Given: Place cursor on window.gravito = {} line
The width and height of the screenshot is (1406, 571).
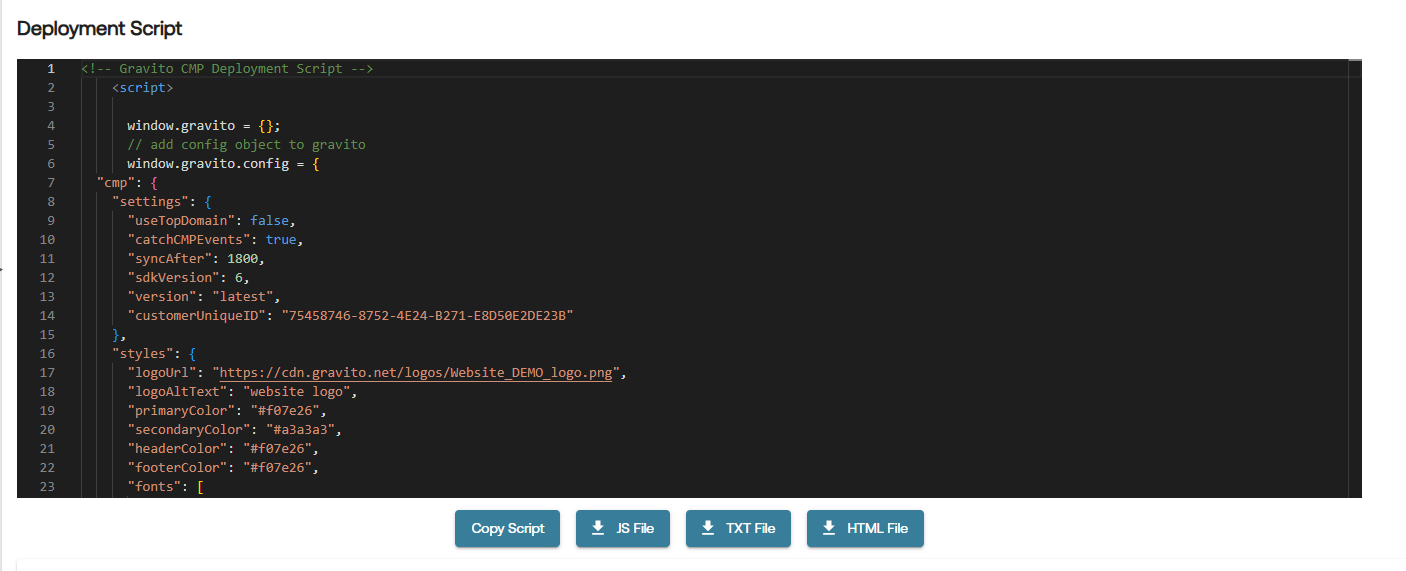Looking at the screenshot, I should click(204, 126).
